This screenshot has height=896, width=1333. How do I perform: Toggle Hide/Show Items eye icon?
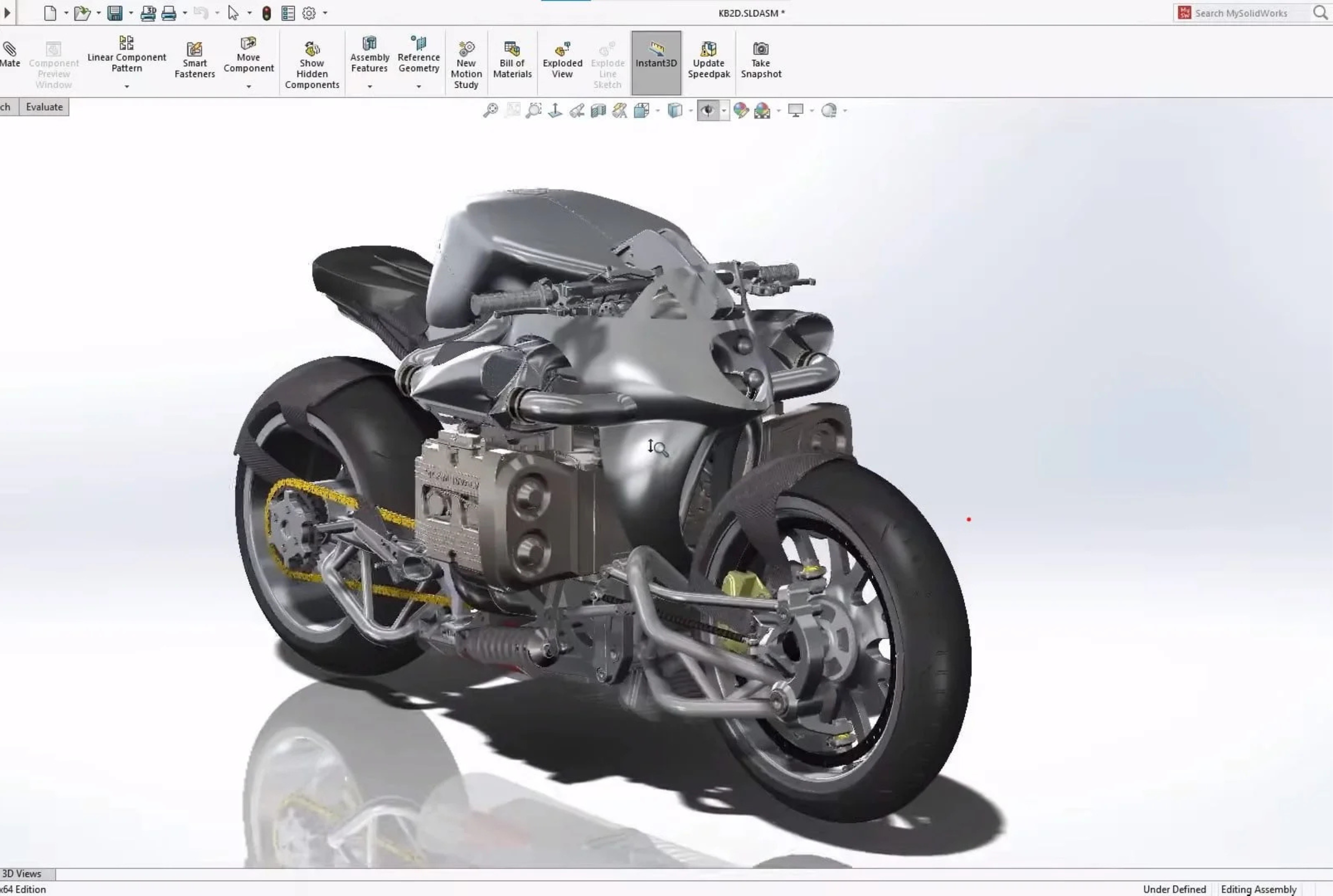[708, 110]
